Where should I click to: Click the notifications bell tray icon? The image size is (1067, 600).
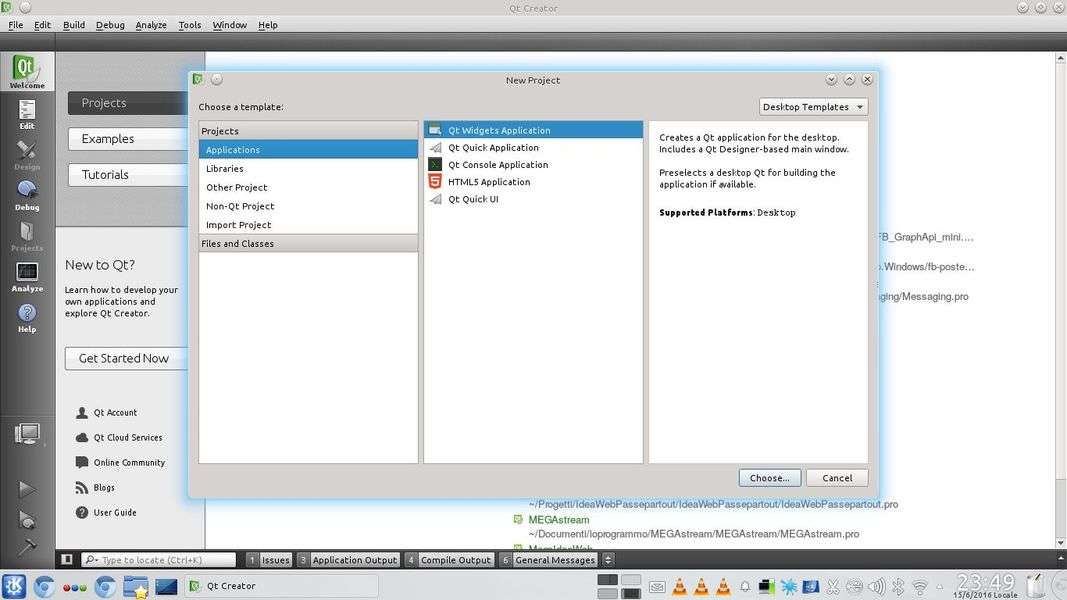point(745,586)
